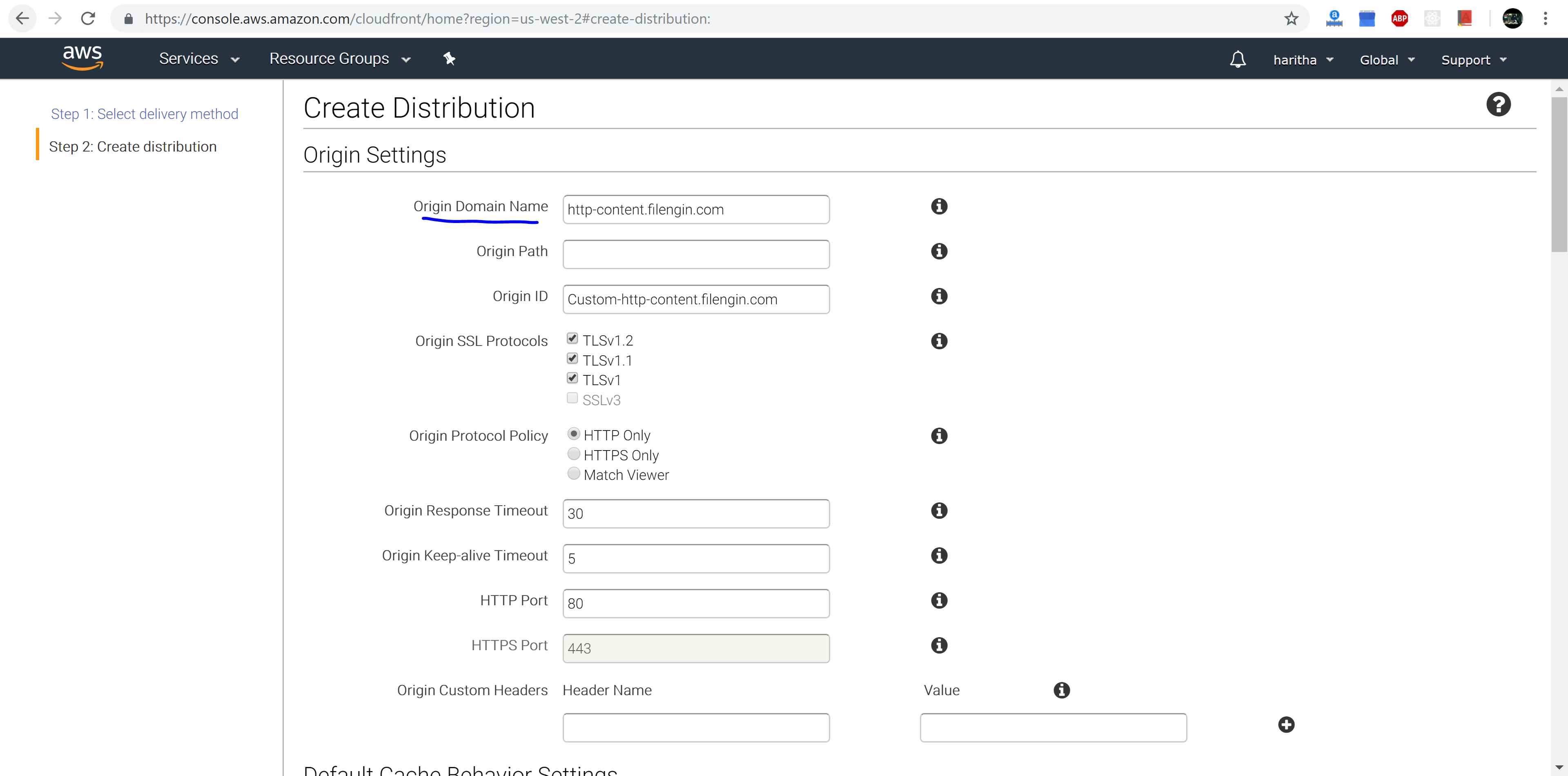Go back with browser back arrow
This screenshot has width=1568, height=776.
point(22,18)
